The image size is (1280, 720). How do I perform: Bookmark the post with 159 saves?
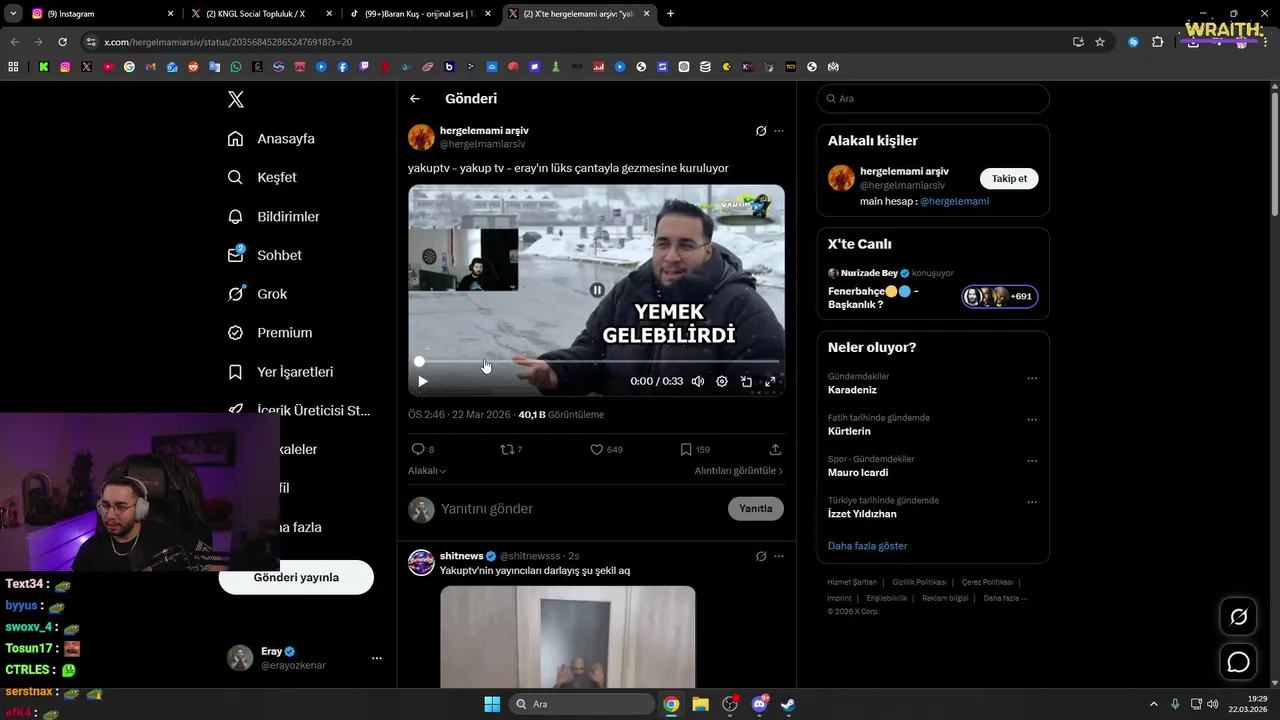pos(686,450)
